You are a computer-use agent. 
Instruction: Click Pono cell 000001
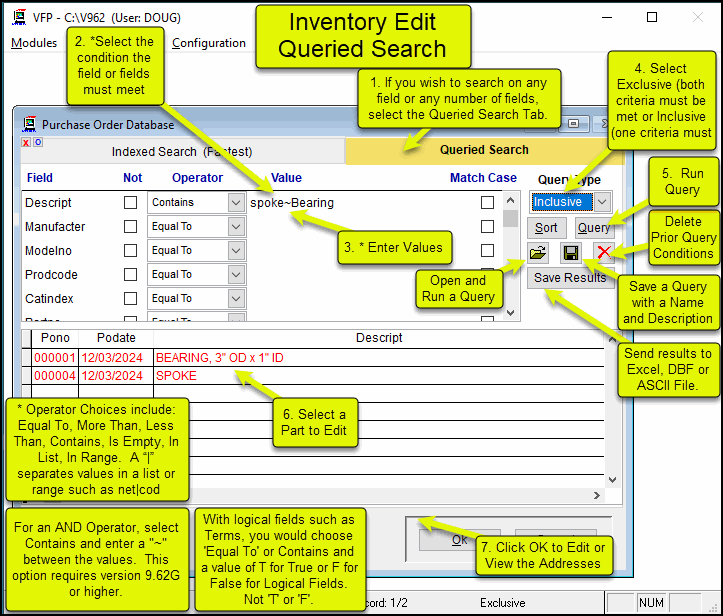coord(55,357)
